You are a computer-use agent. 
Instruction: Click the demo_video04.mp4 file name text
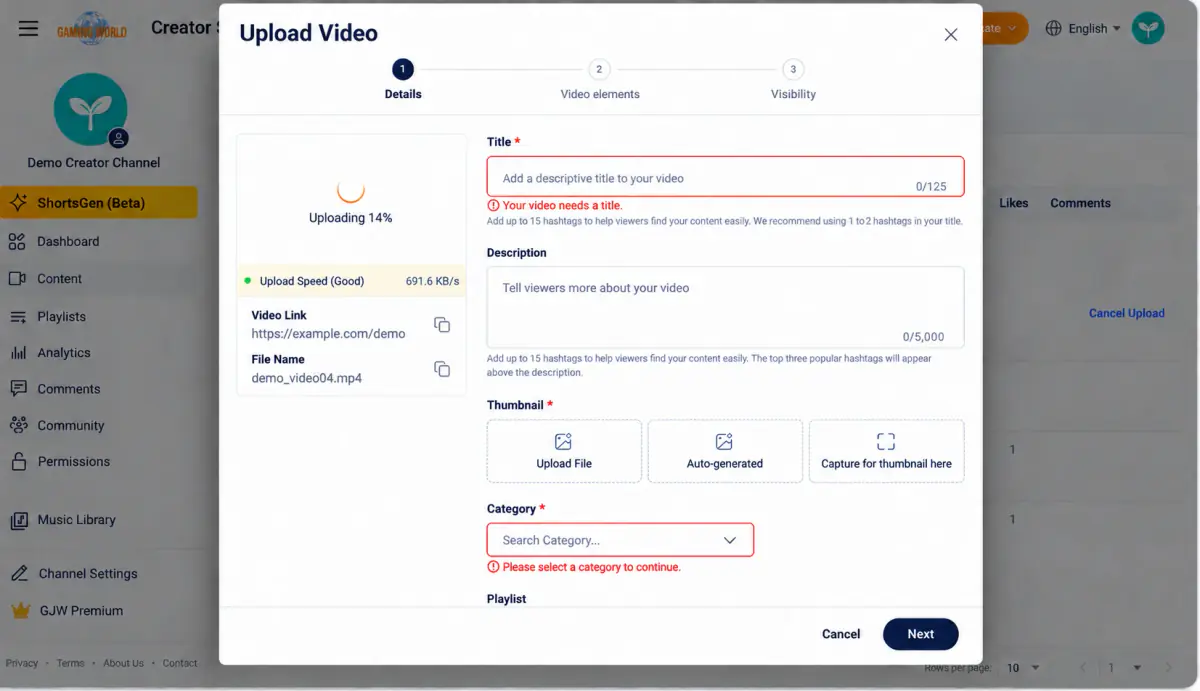tap(307, 379)
